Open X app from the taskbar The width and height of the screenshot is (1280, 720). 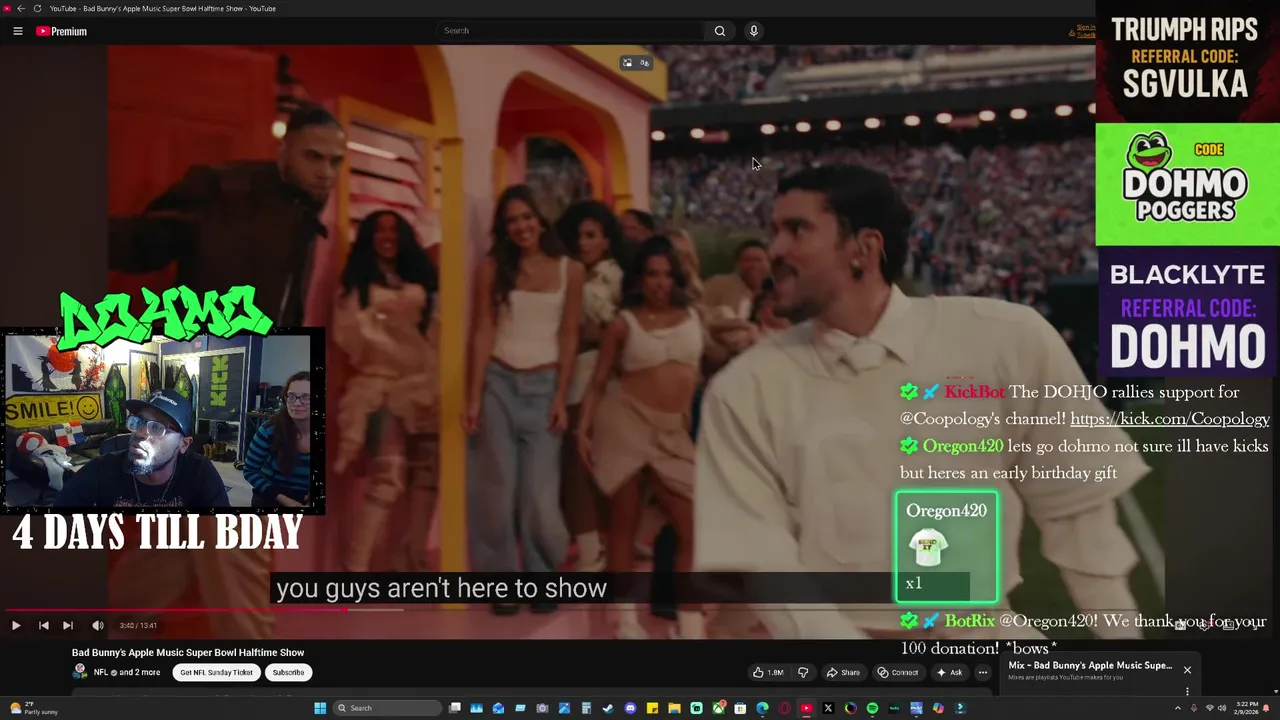[827, 708]
